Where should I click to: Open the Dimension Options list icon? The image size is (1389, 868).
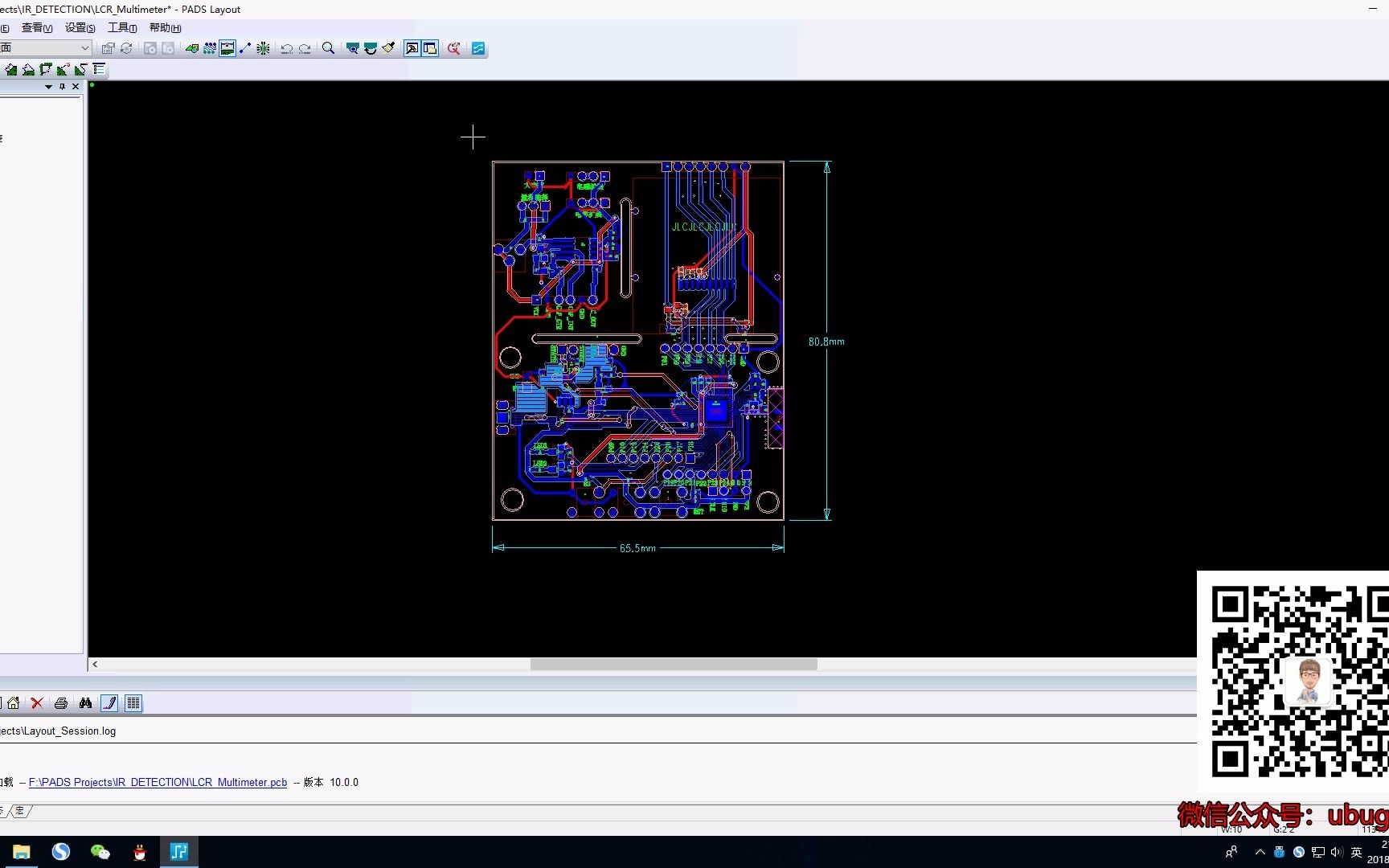(99, 69)
